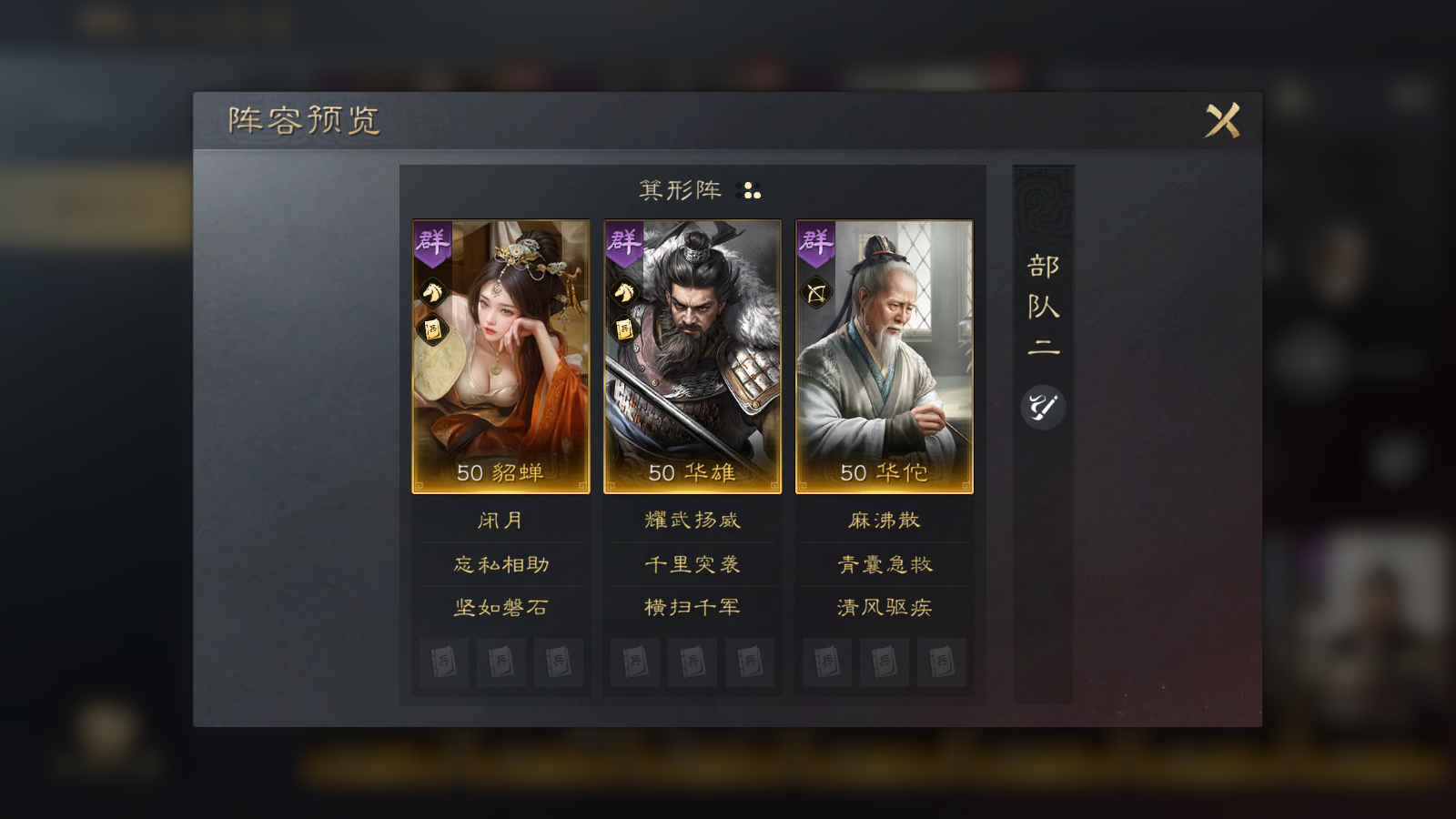Screen dimensions: 1456x819
Task: Click archer bow icon on 华佗 card
Action: point(816,292)
